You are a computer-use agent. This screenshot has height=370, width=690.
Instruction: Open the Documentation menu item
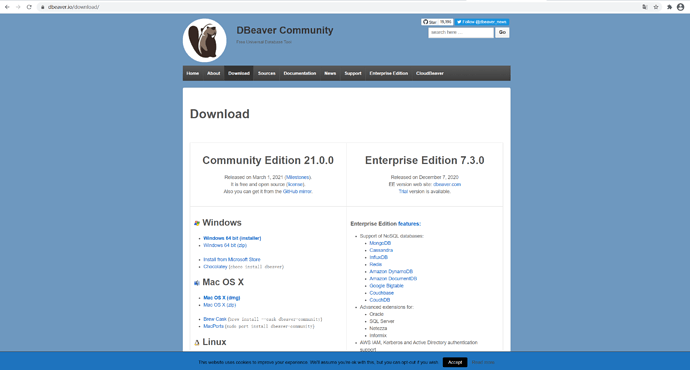tap(300, 73)
